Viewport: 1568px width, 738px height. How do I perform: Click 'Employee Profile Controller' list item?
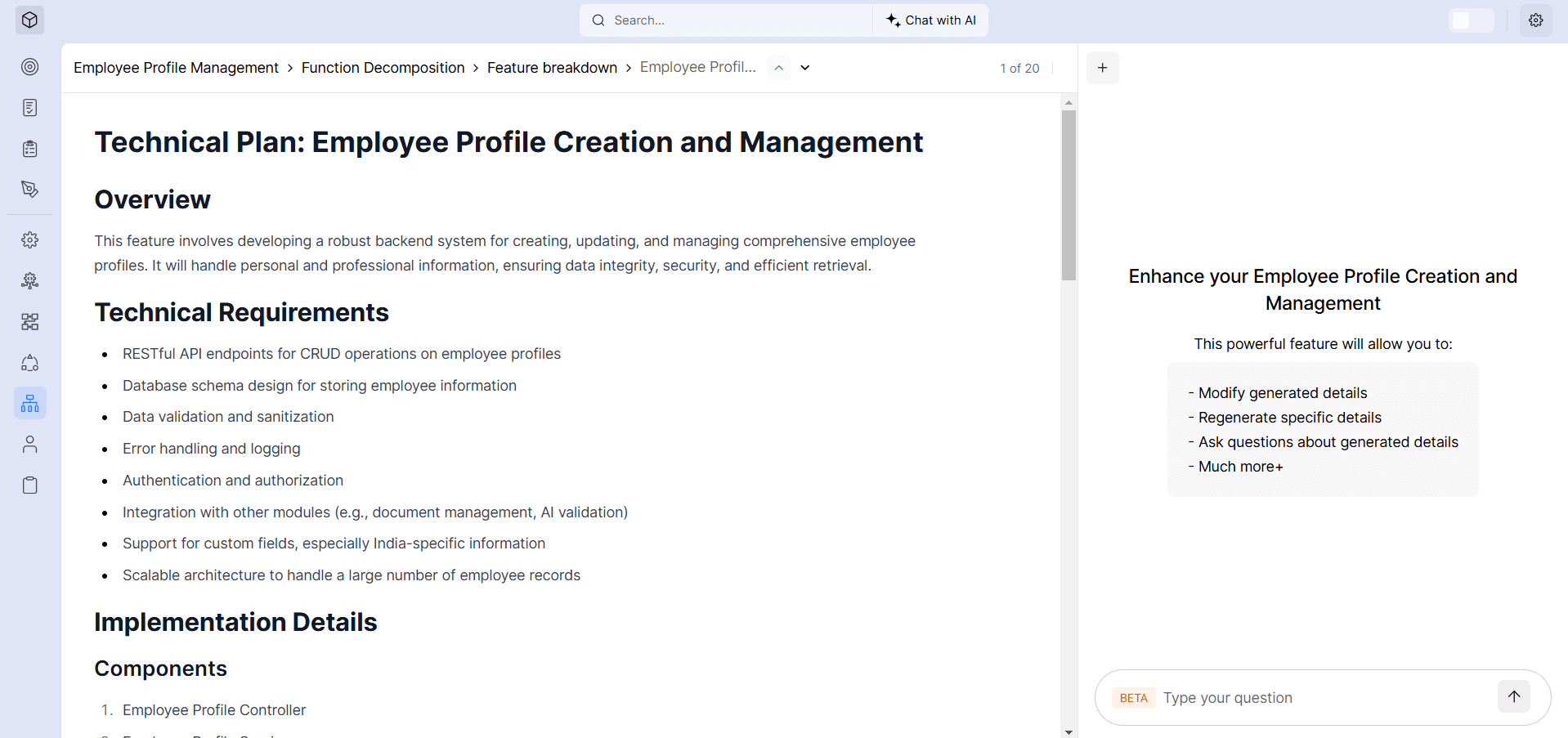(214, 710)
